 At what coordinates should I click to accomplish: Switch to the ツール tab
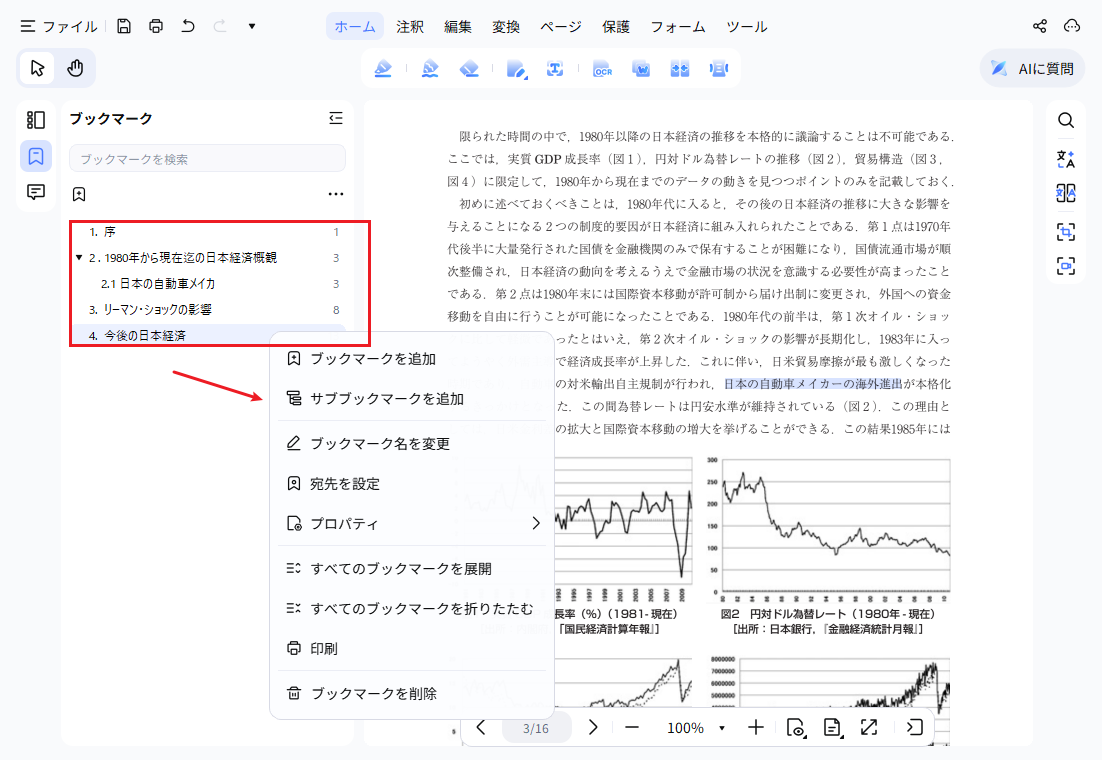click(x=746, y=27)
